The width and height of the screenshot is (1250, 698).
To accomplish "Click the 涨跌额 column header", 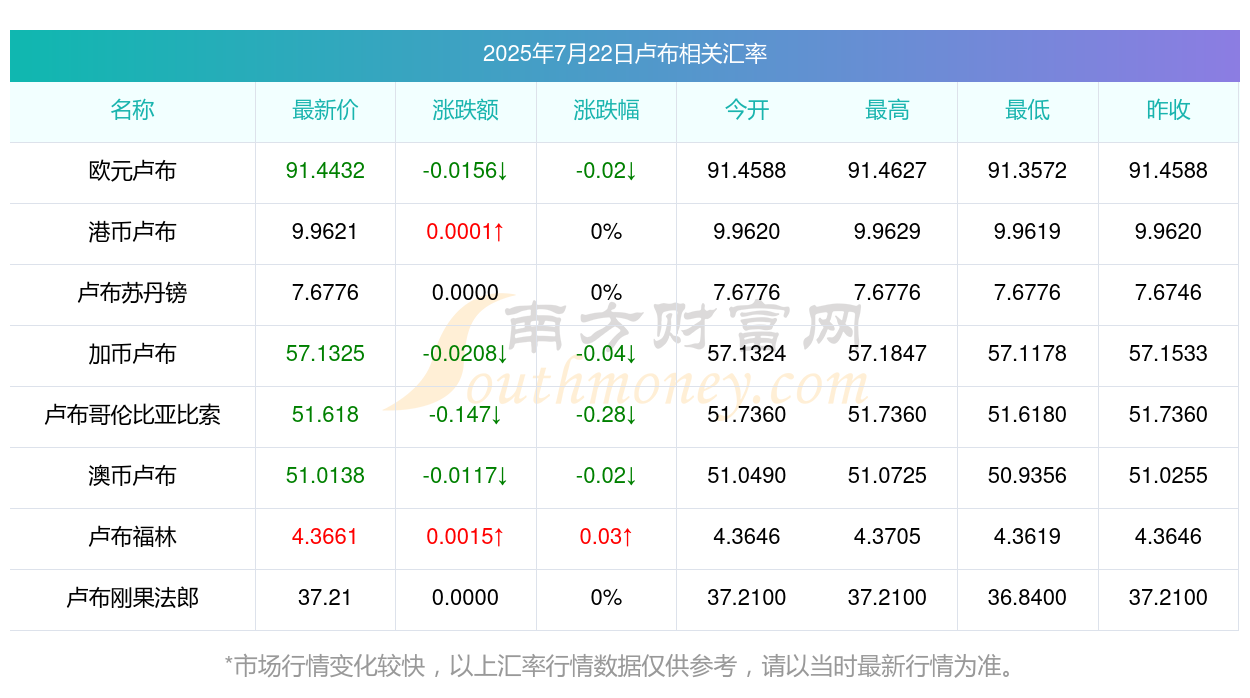I will click(466, 110).
